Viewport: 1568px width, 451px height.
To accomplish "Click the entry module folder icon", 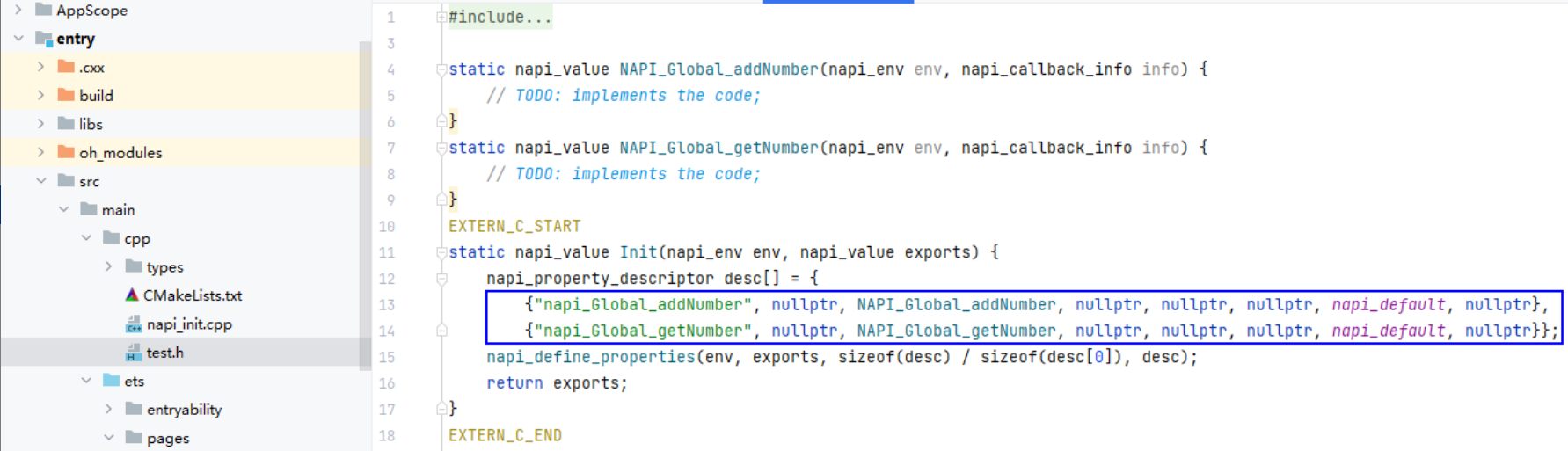I will (44, 39).
